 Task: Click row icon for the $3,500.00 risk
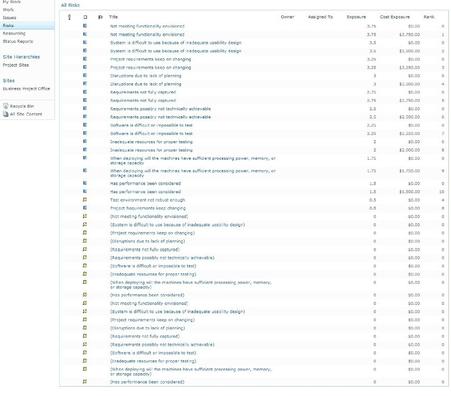[x=85, y=51]
